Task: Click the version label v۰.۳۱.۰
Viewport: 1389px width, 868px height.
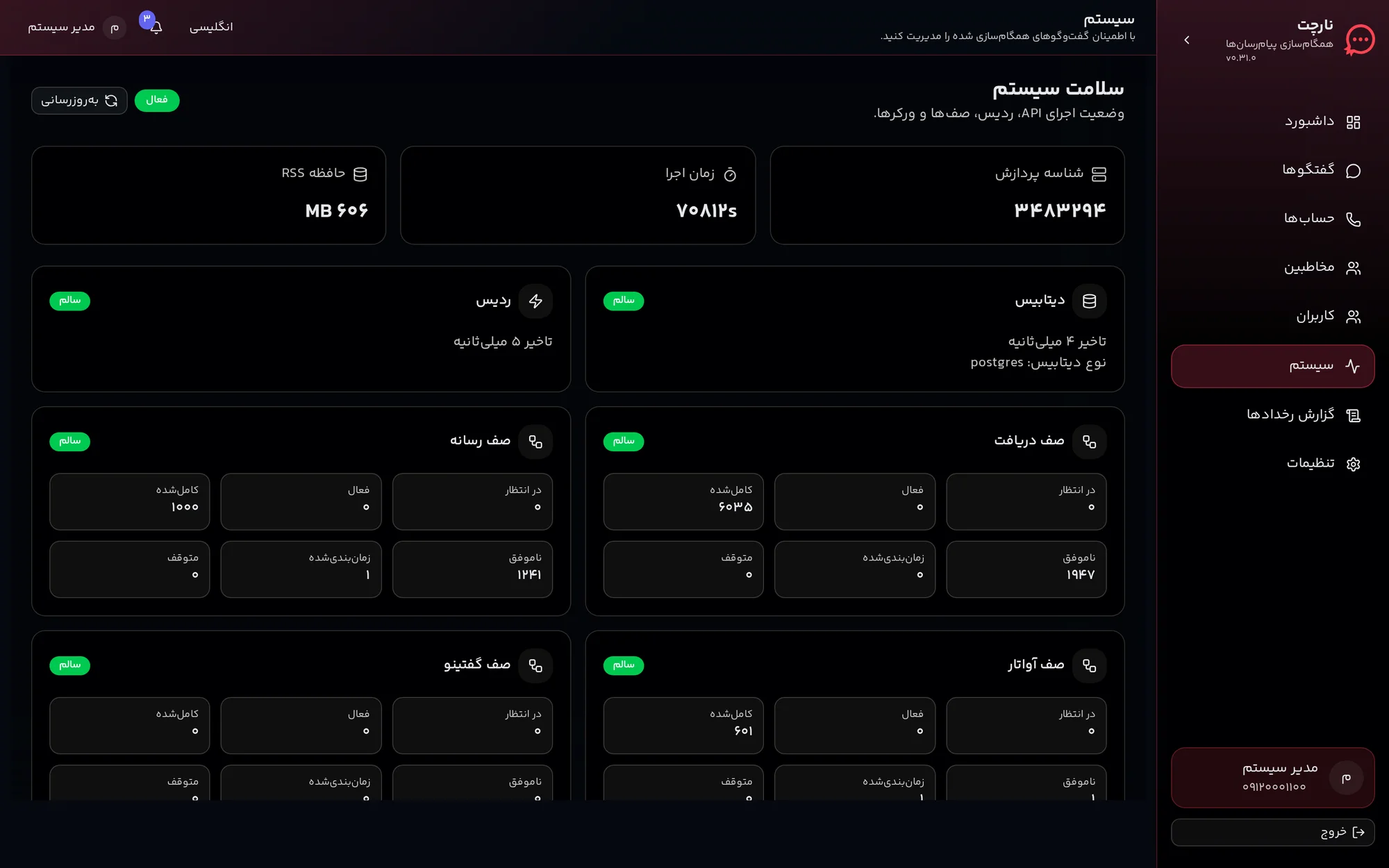Action: [x=1241, y=58]
